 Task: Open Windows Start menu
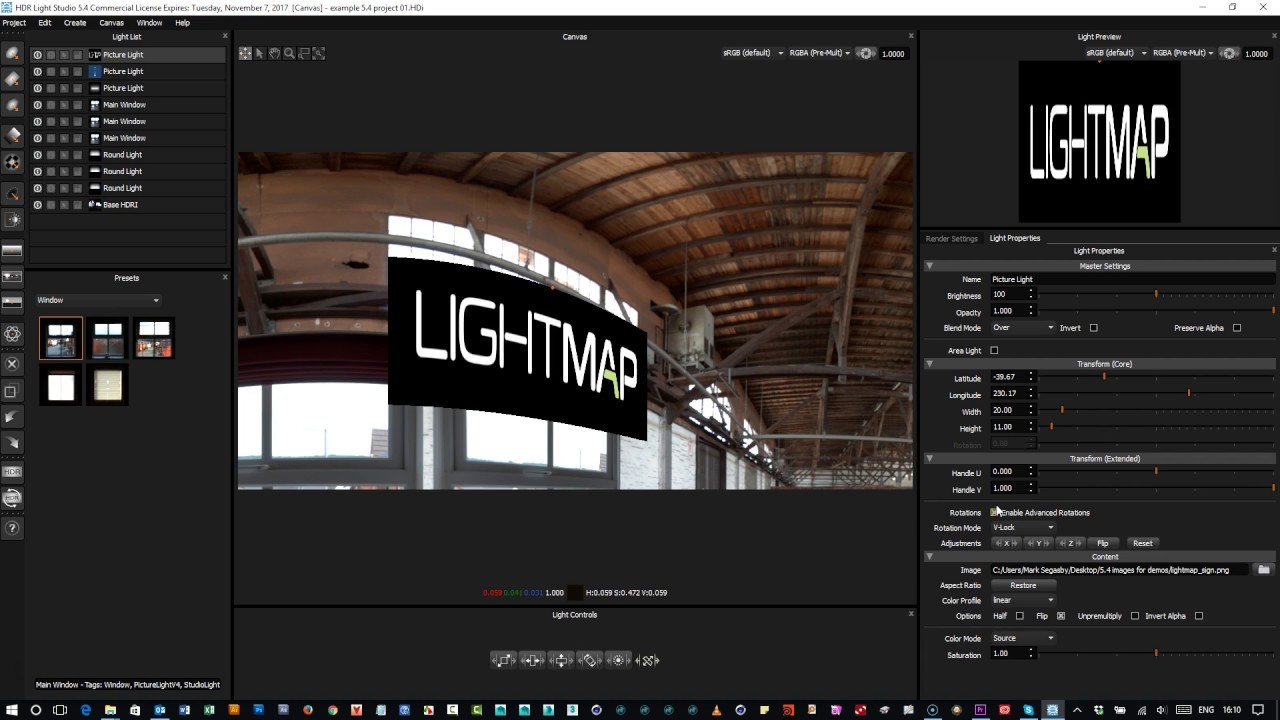coord(10,710)
